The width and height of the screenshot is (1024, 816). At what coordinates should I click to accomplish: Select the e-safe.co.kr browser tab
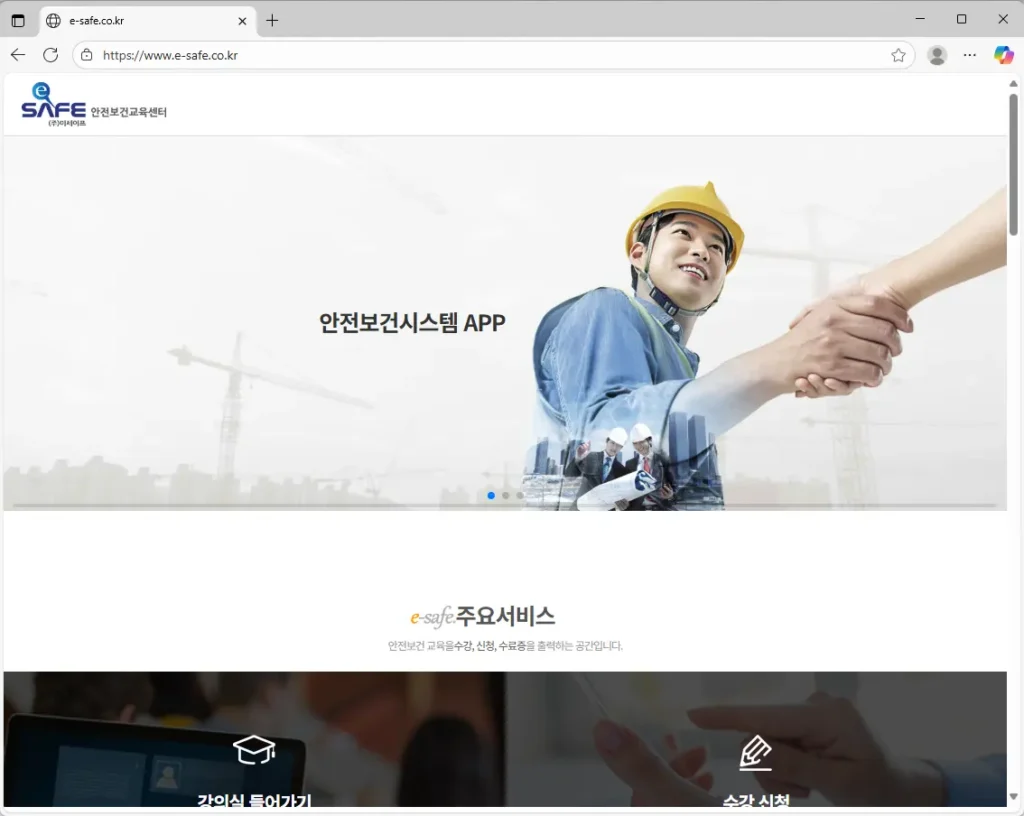130,19
